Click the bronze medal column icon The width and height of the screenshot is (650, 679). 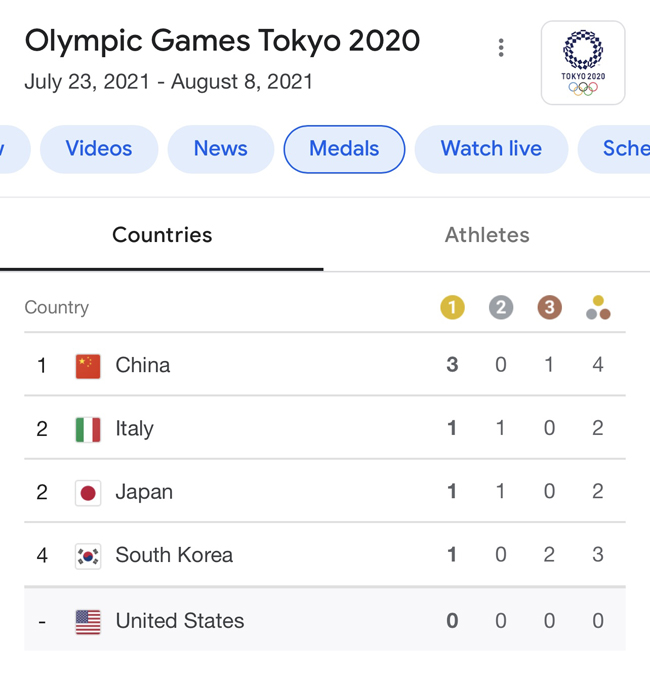[550, 307]
